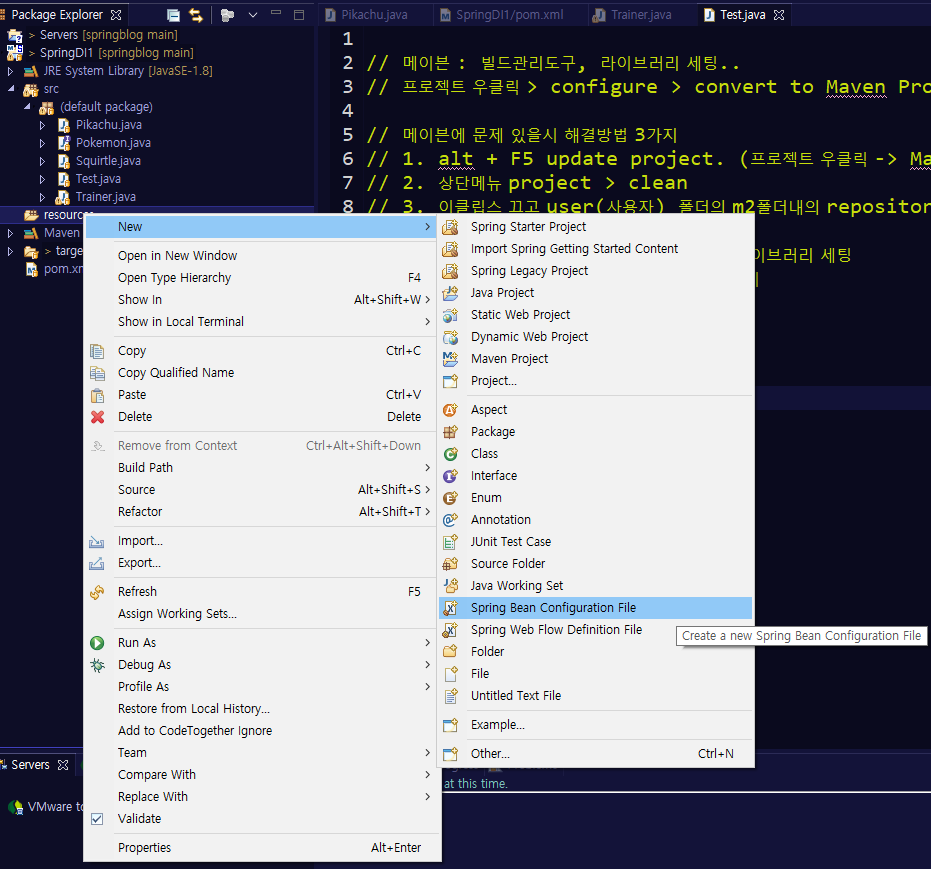Screen dimensions: 931x869
Task: Expand Pikachu.java tree node
Action: [x=42, y=125]
